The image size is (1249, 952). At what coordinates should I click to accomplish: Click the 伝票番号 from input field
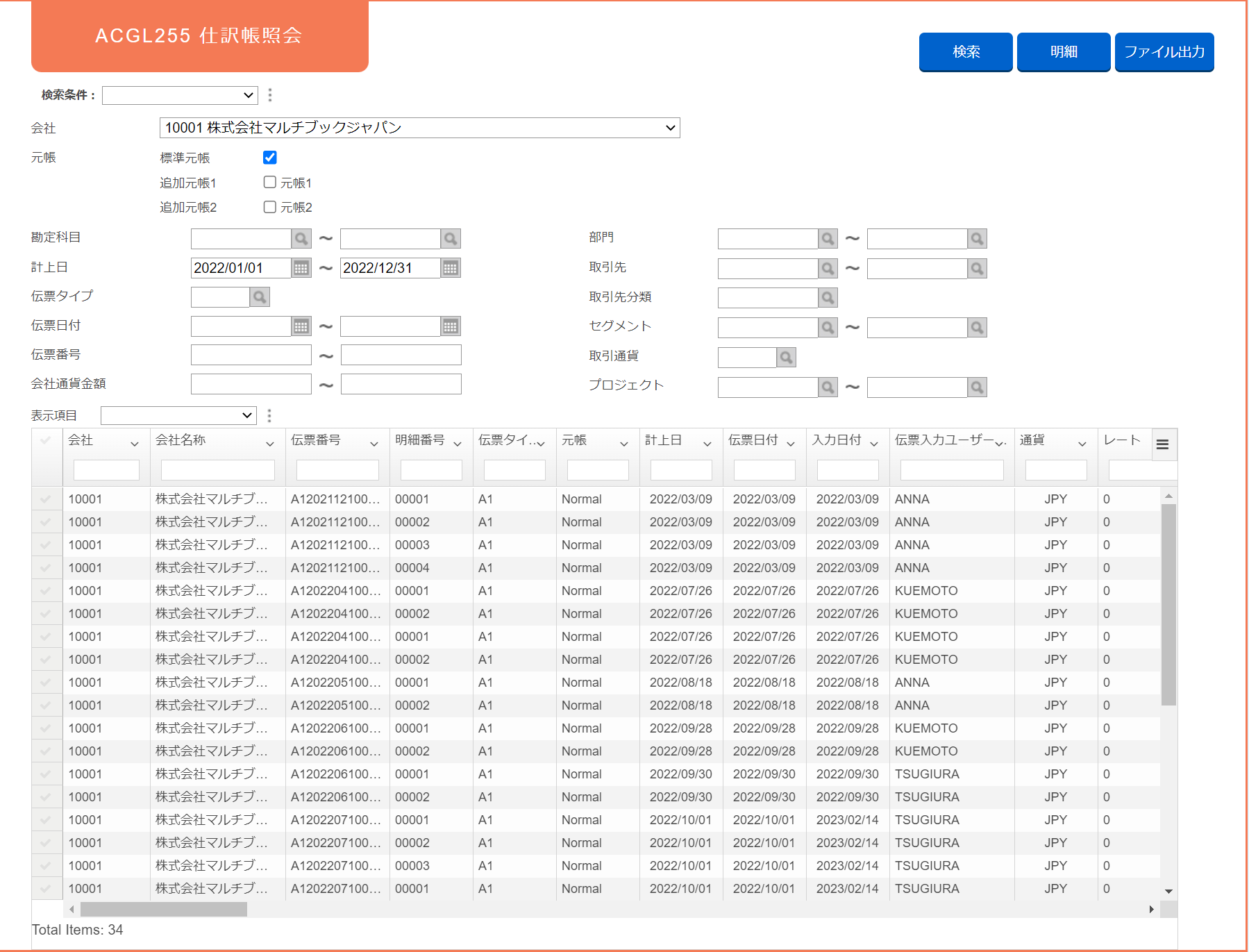pyautogui.click(x=251, y=356)
